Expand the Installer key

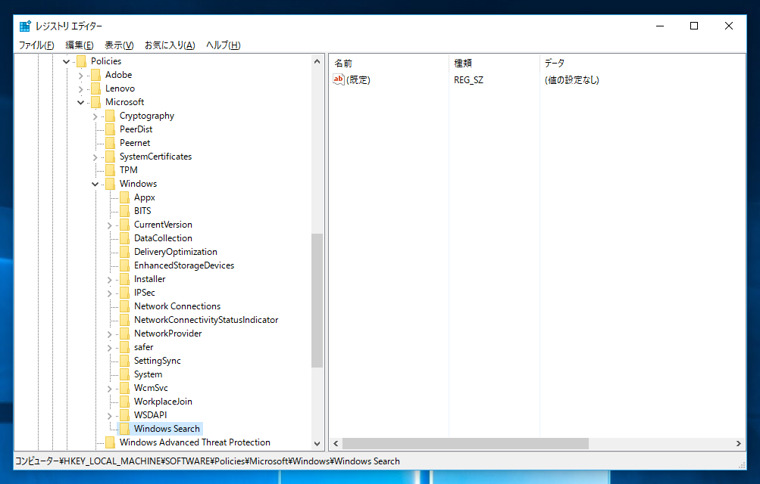[110, 280]
